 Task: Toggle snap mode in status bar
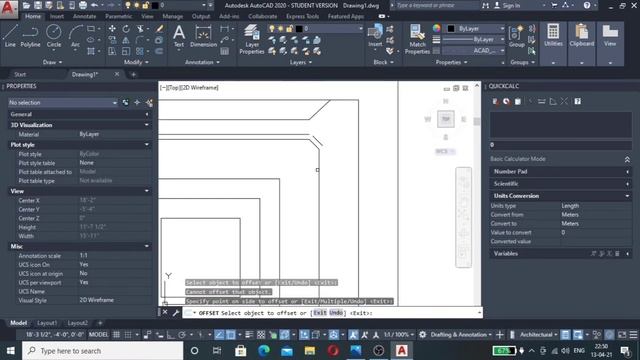(128, 335)
